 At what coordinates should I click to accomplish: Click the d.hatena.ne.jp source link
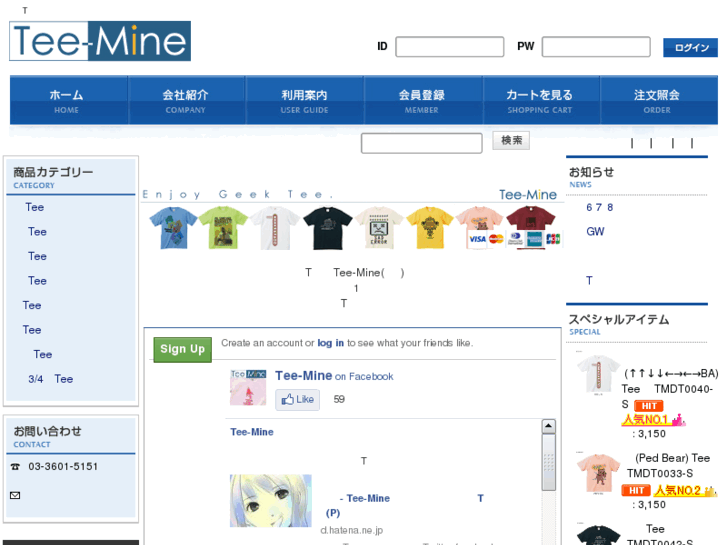point(351,530)
